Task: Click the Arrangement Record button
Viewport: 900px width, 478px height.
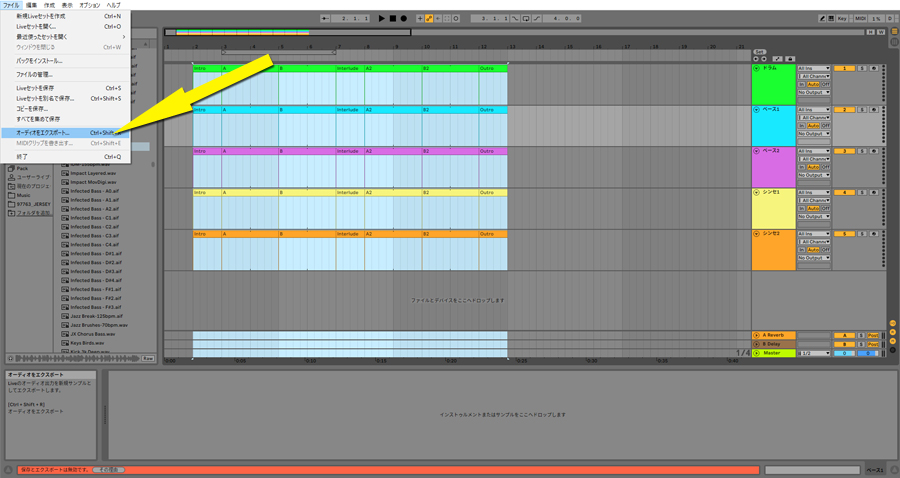Action: pos(404,18)
